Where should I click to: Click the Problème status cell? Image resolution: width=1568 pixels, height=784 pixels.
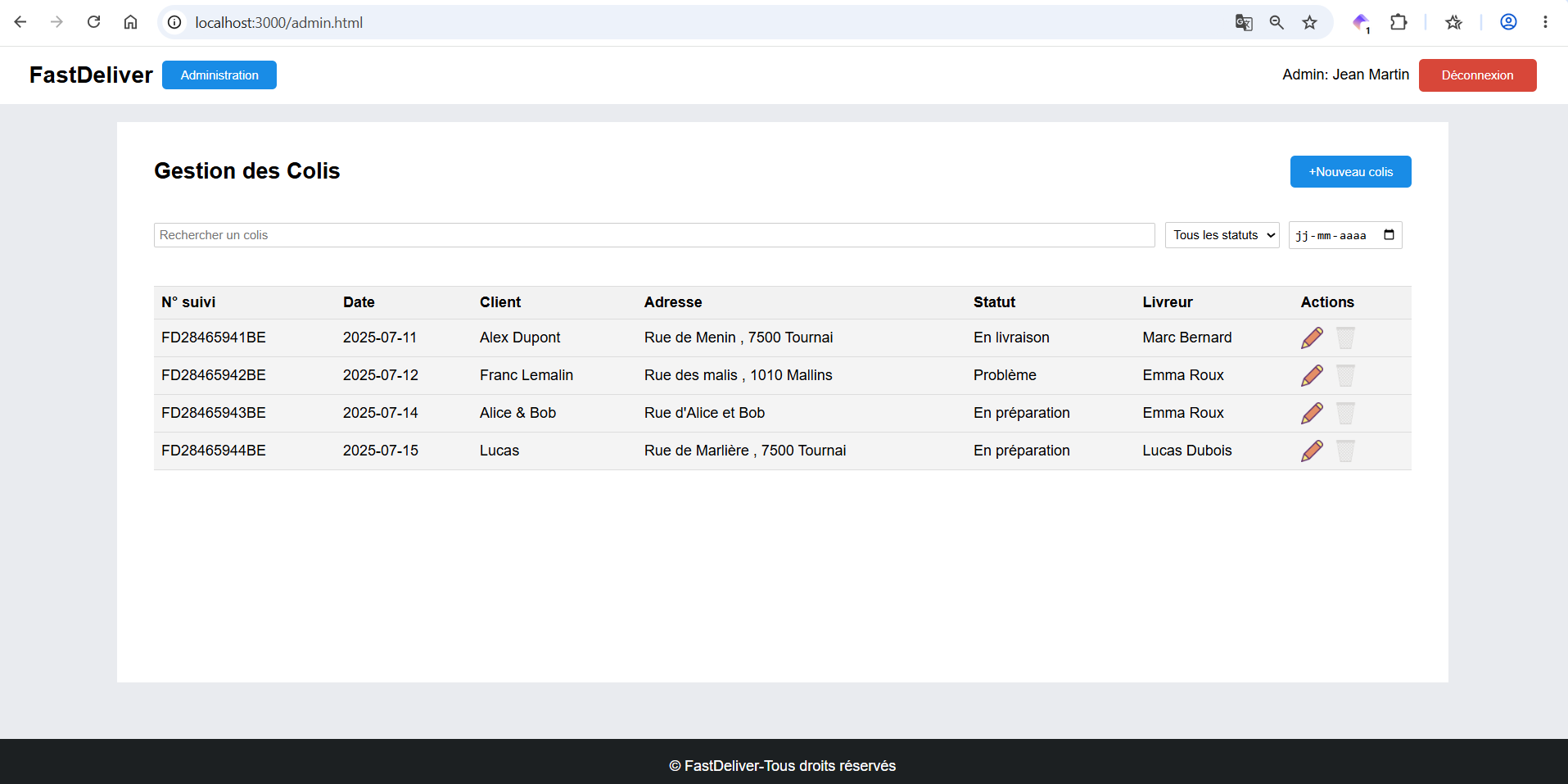tap(1005, 375)
